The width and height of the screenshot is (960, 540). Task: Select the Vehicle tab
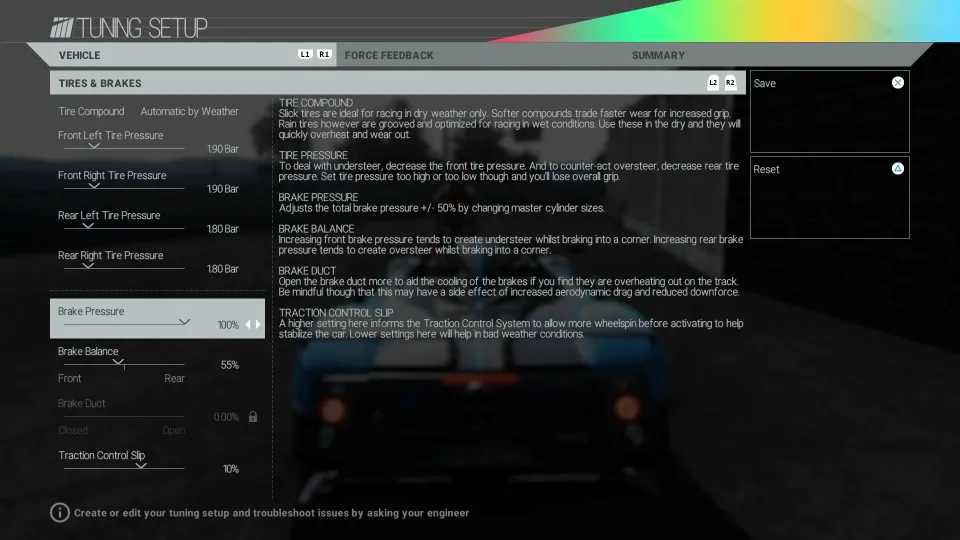click(x=80, y=55)
